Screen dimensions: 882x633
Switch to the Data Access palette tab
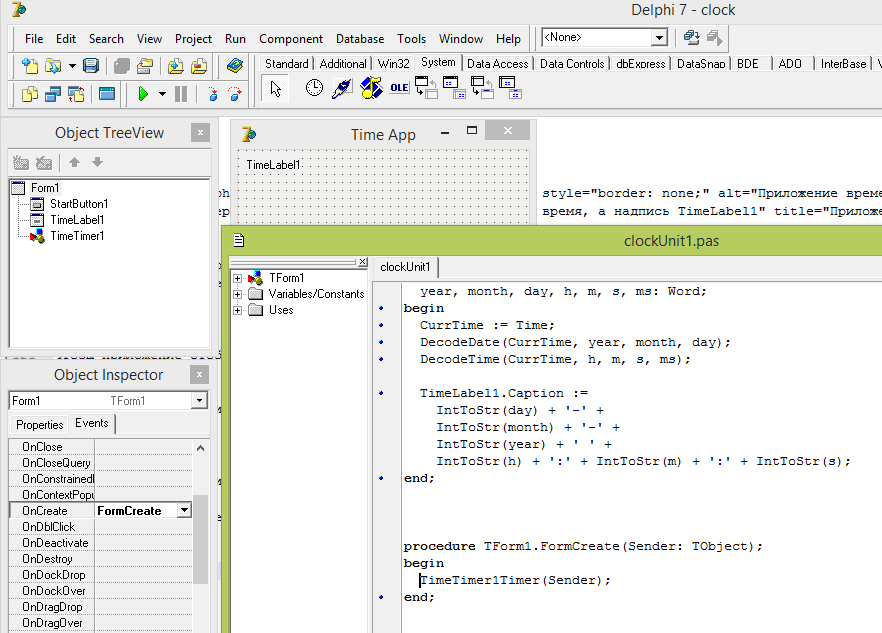497,64
